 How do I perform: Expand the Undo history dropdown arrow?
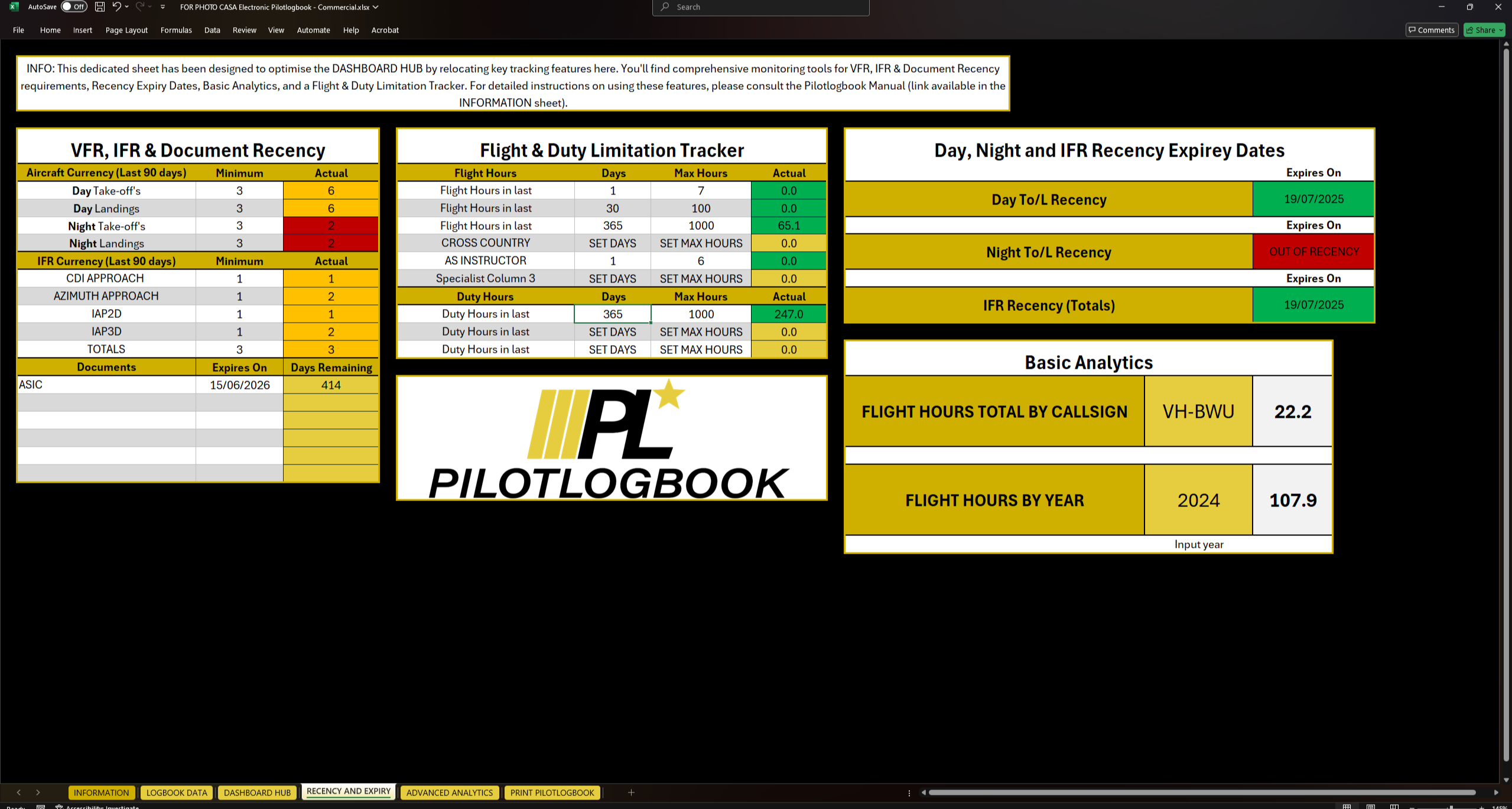point(126,7)
